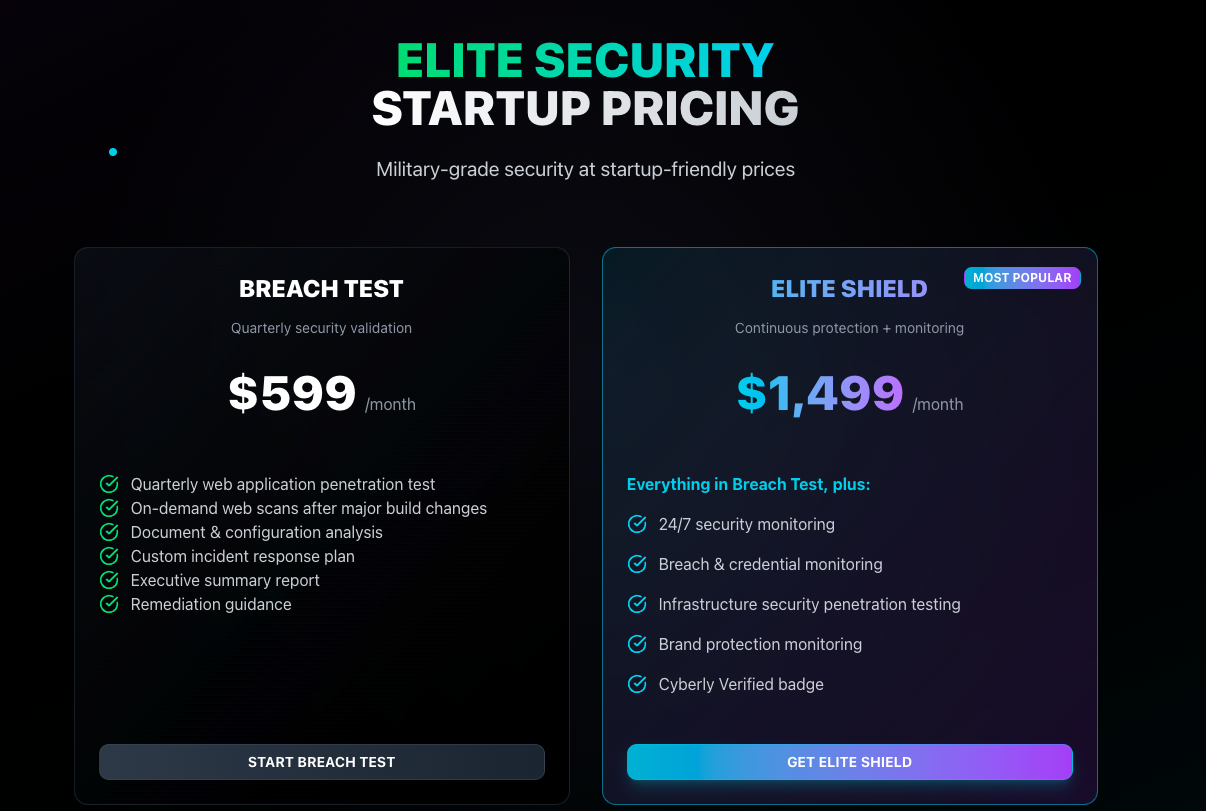Viewport: 1206px width, 811px height.
Task: Click the START BREACH TEST button
Action: [322, 762]
